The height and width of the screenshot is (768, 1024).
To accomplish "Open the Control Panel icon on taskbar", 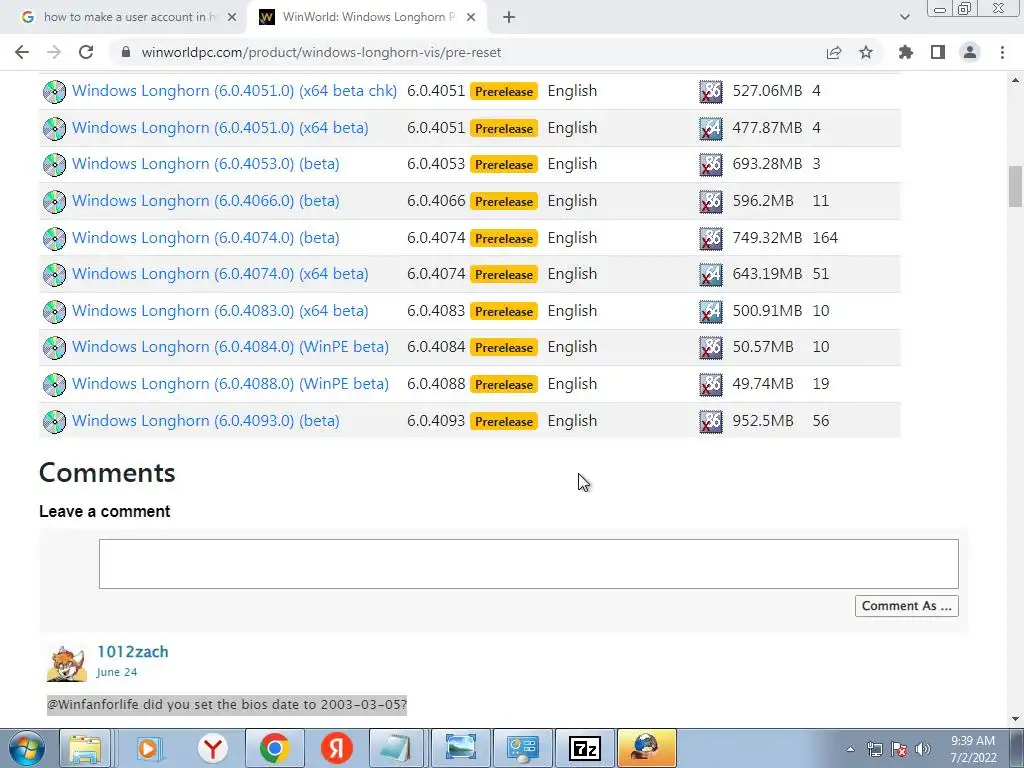I will [522, 748].
